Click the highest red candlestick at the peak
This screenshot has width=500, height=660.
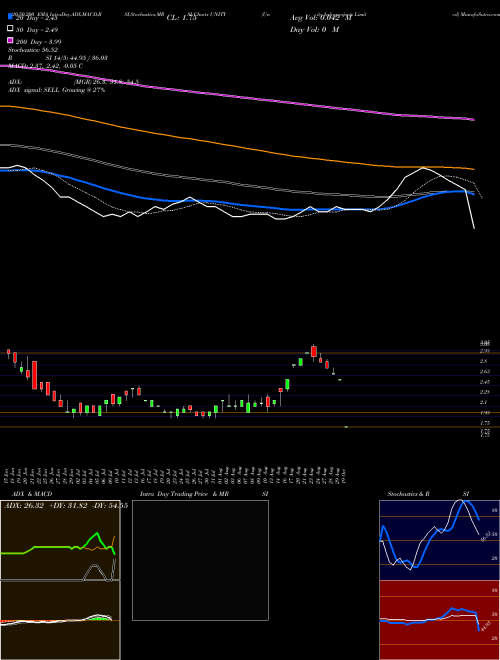point(314,352)
